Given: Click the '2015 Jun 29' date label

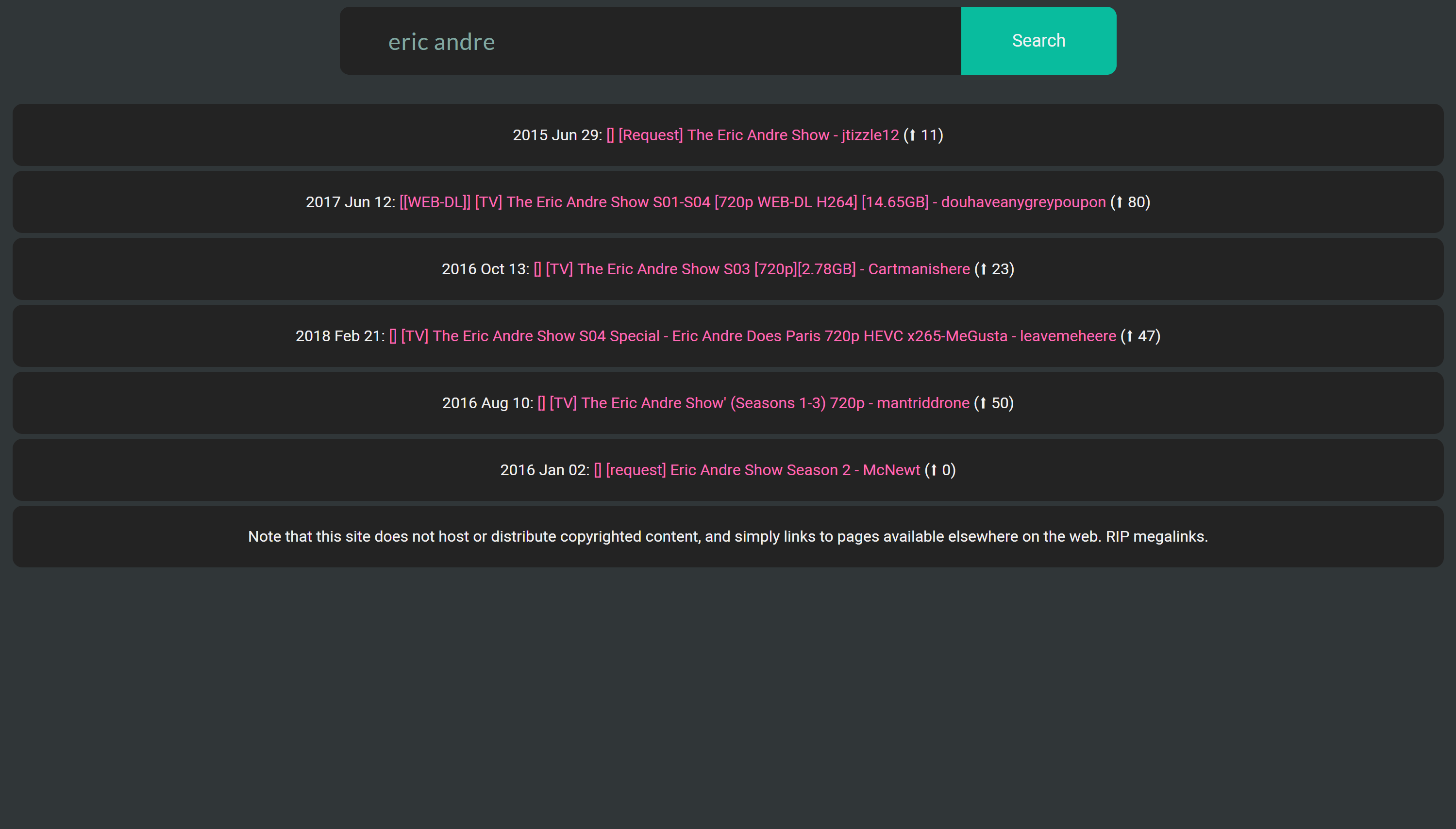Looking at the screenshot, I should coord(556,135).
